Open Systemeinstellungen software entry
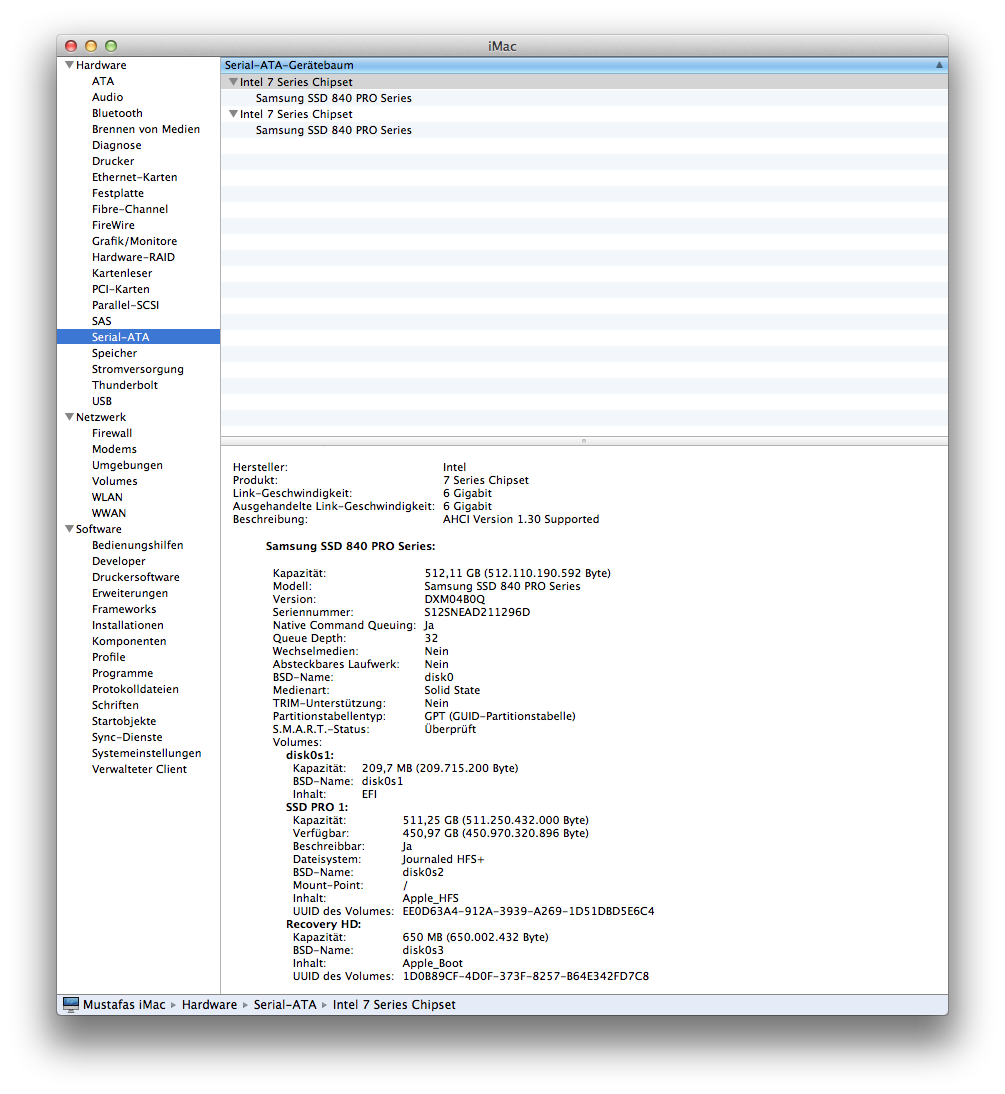The width and height of the screenshot is (1005, 1094). [147, 754]
